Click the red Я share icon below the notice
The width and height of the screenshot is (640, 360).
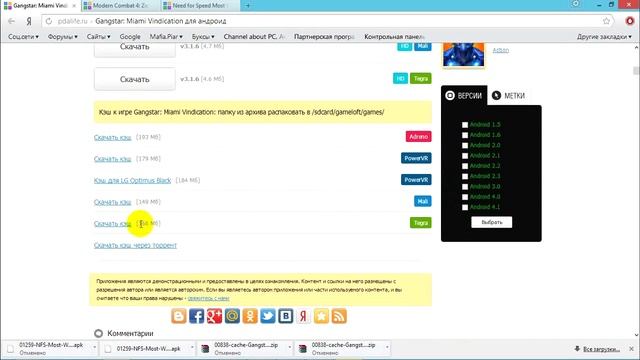tap(303, 316)
